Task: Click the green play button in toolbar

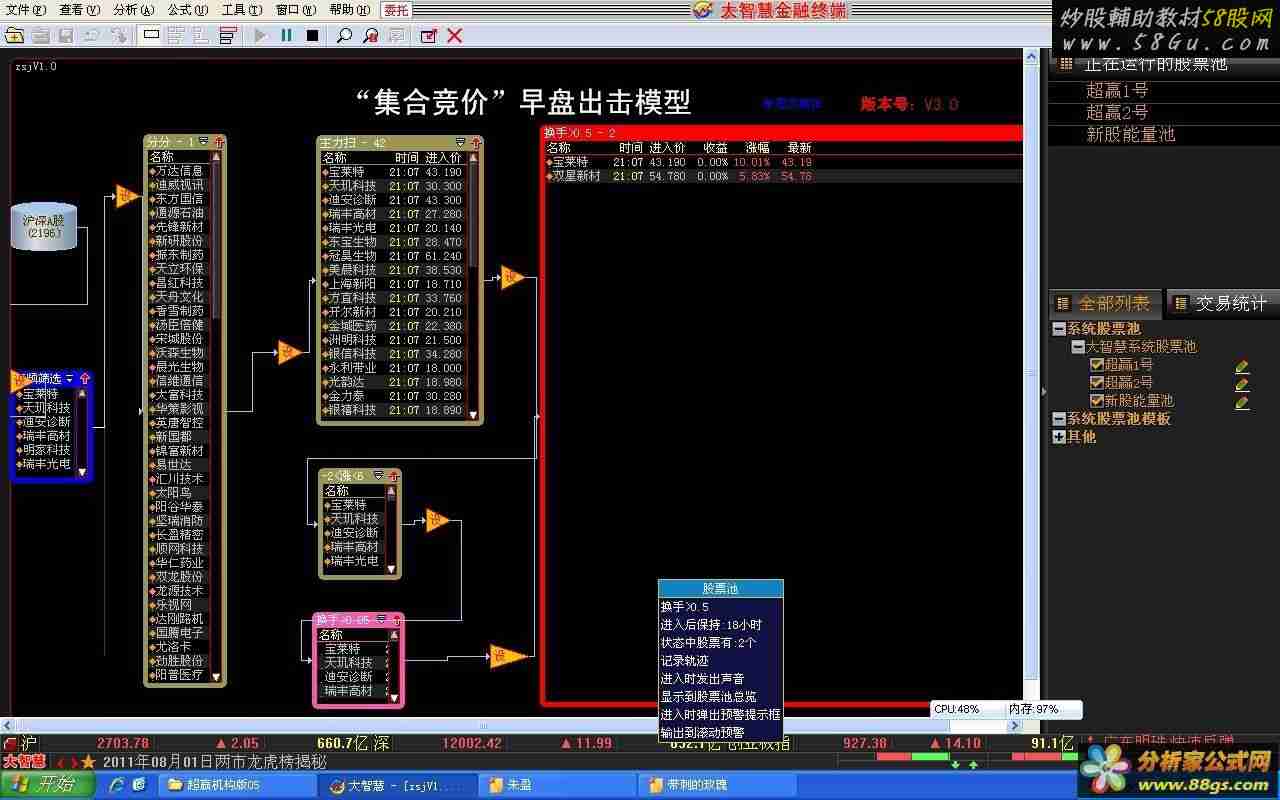Action: click(261, 36)
